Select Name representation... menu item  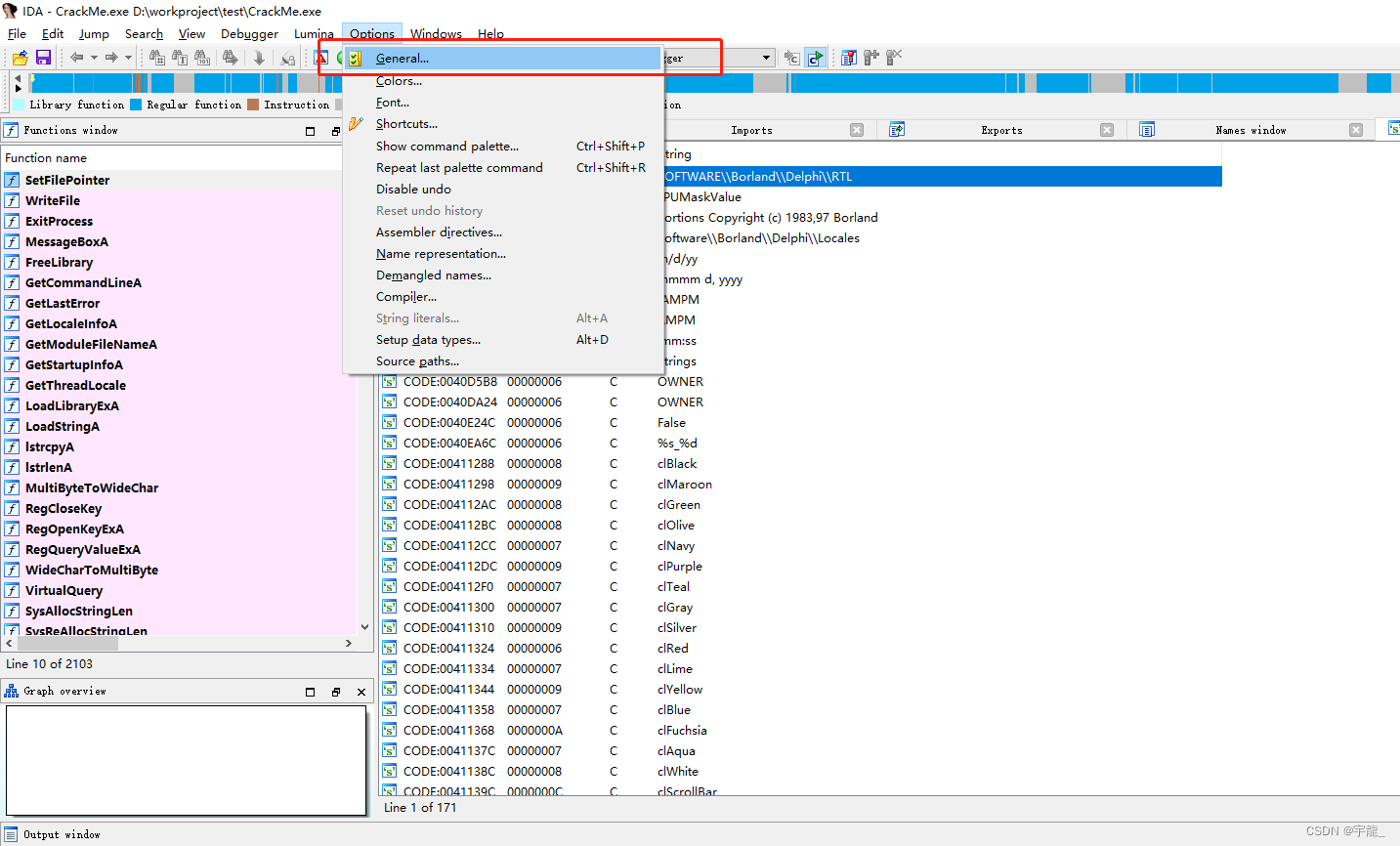point(503,253)
